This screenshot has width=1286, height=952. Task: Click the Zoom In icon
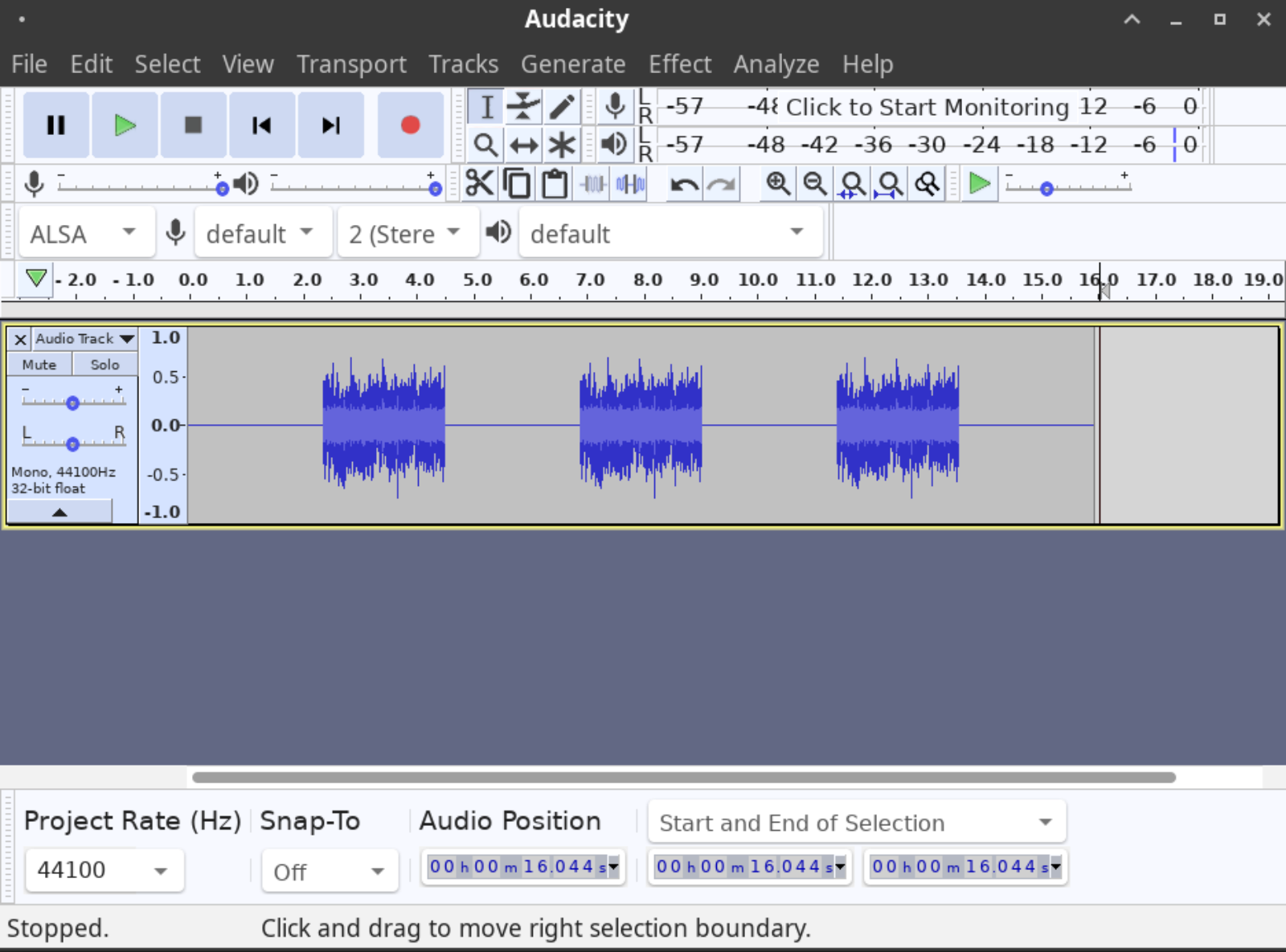click(777, 184)
